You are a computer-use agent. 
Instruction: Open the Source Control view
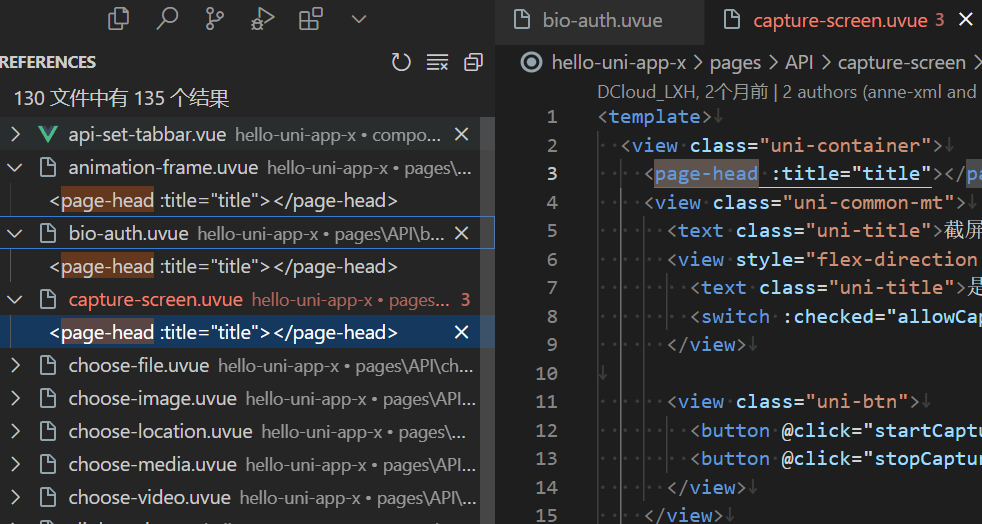(215, 19)
